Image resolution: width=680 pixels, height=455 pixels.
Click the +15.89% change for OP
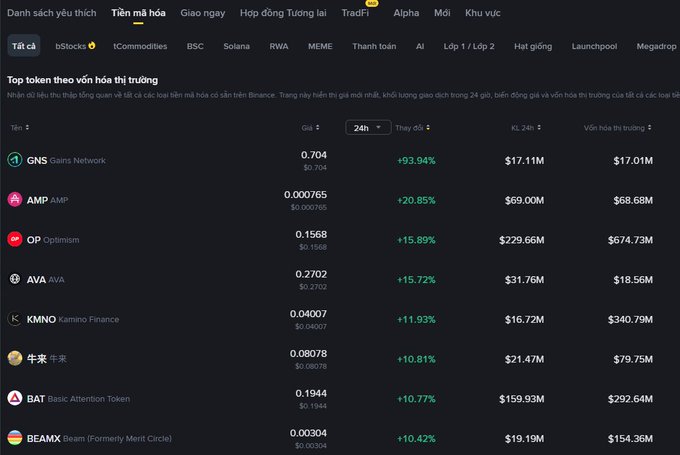[x=416, y=240]
